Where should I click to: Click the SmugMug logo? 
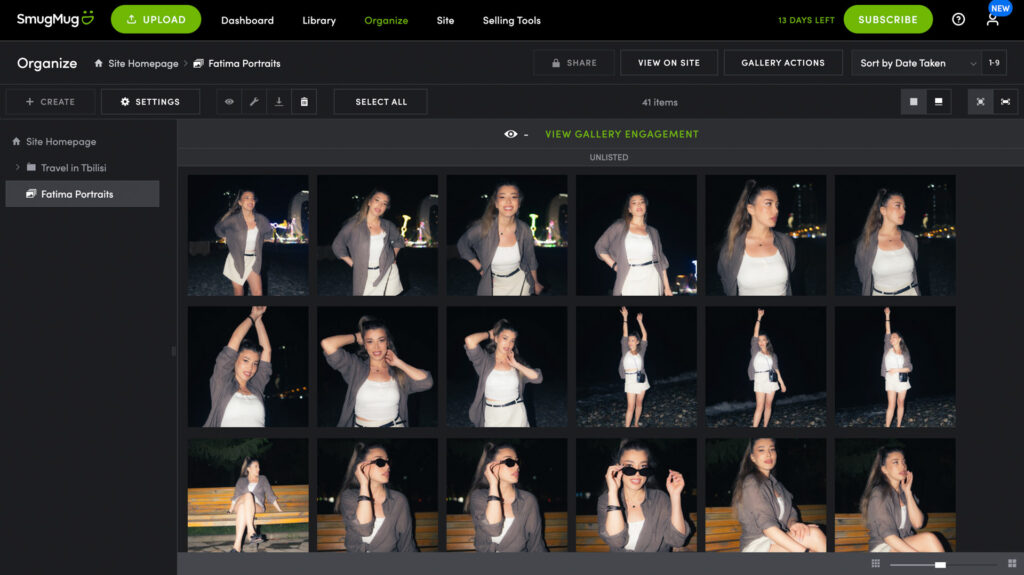coord(55,19)
